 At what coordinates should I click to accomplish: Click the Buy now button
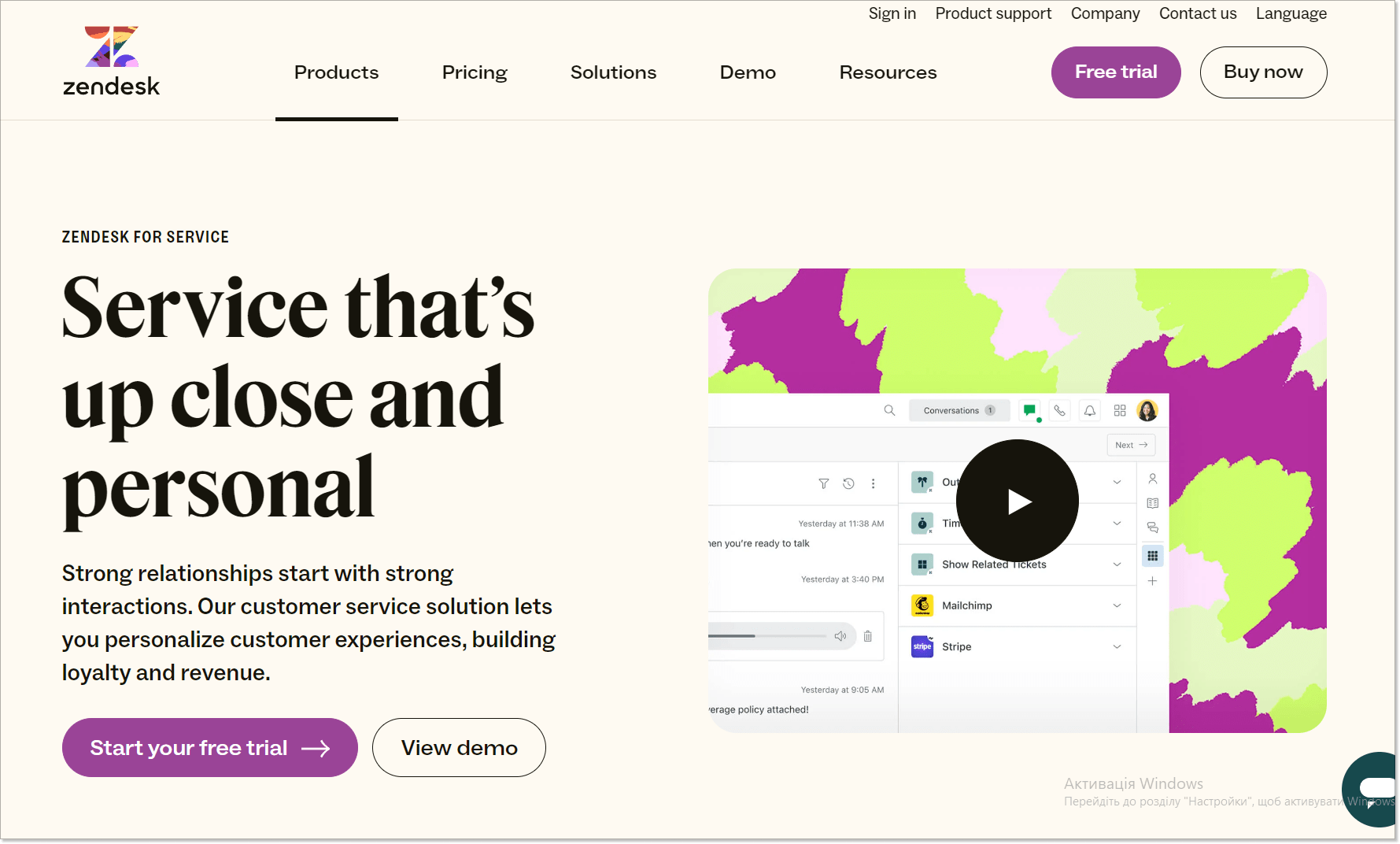(1263, 72)
